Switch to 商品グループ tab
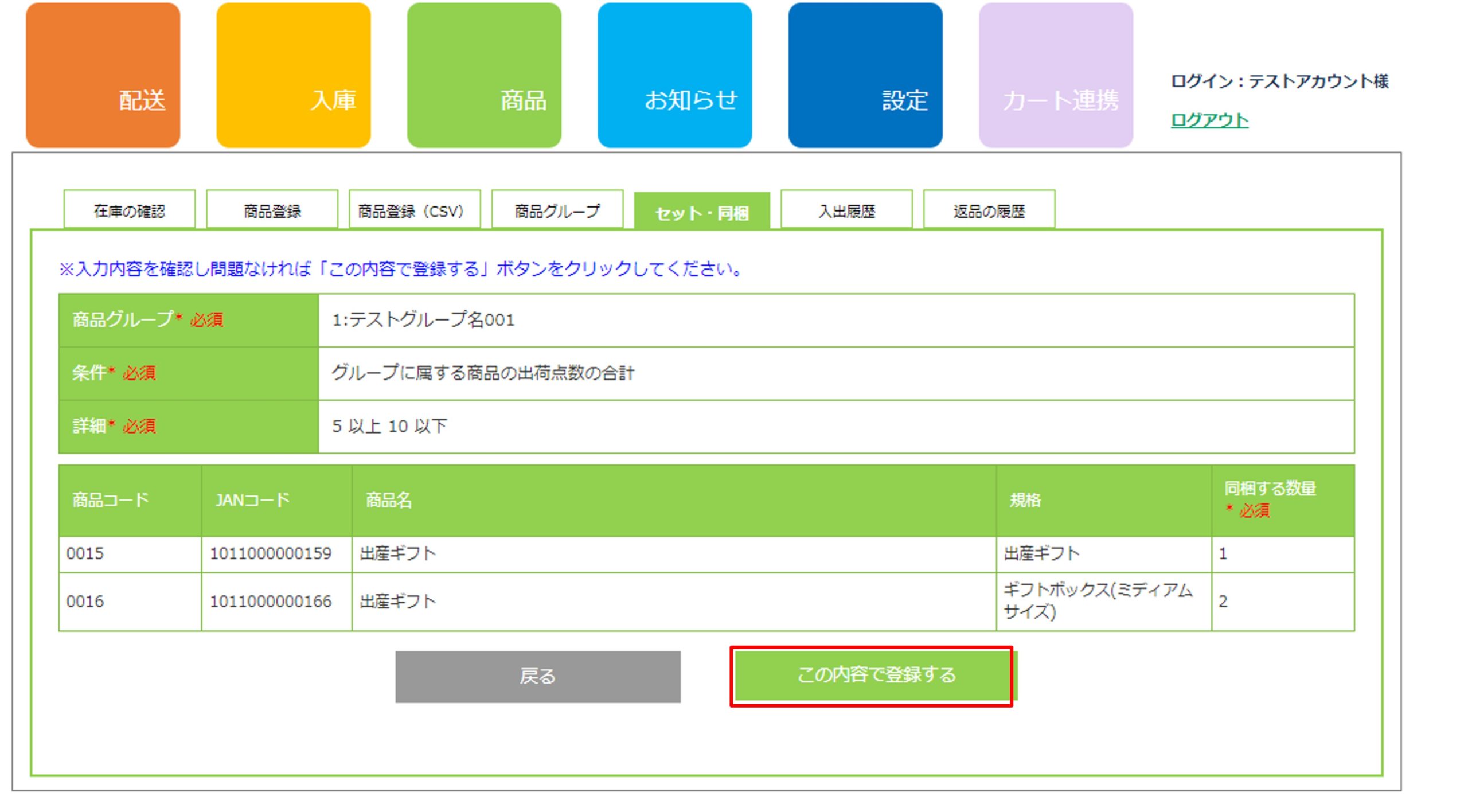 click(x=557, y=210)
